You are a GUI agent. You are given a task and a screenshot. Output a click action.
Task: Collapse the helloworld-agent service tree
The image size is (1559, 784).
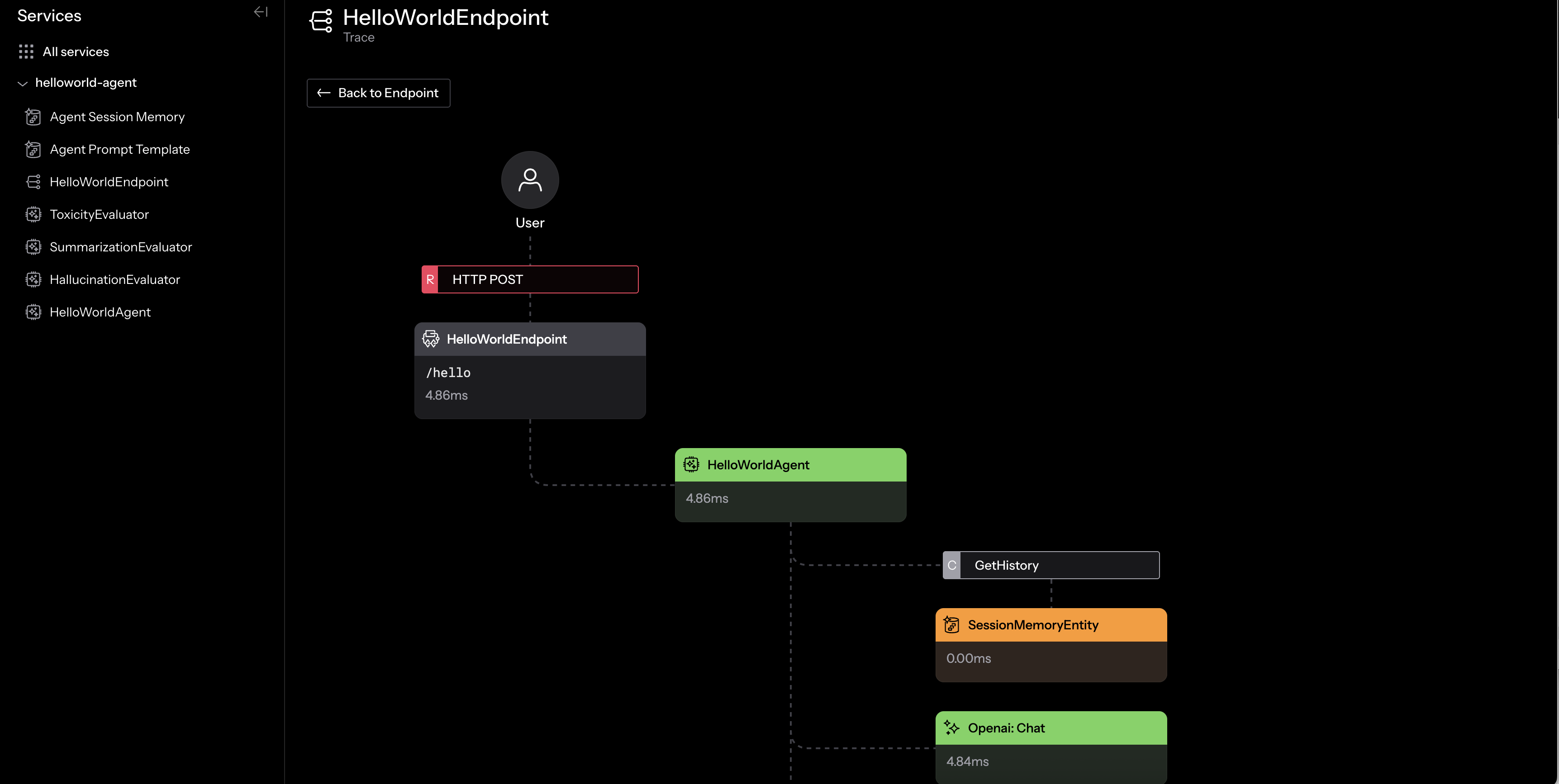click(23, 84)
